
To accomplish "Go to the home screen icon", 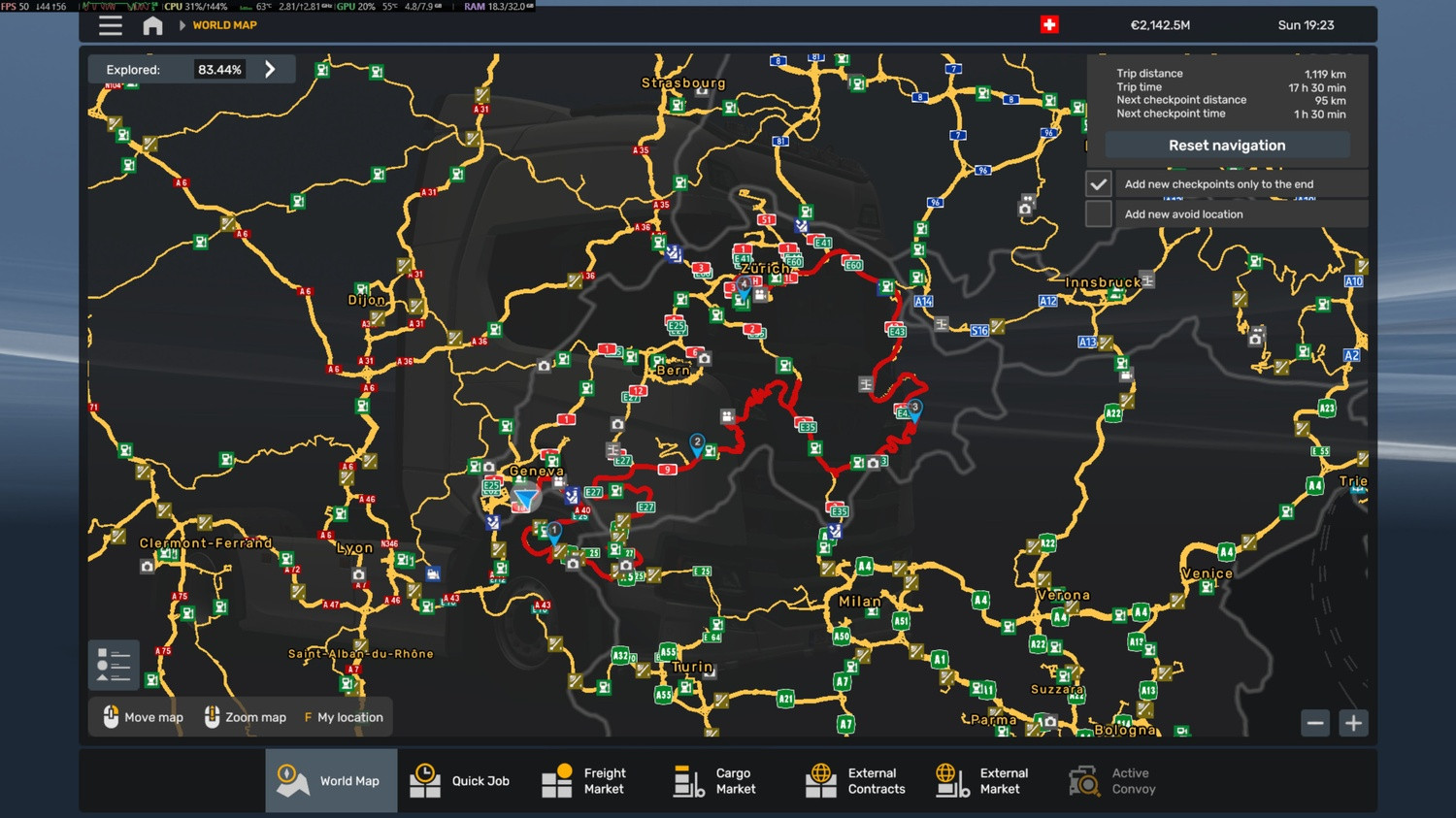I will 152,25.
